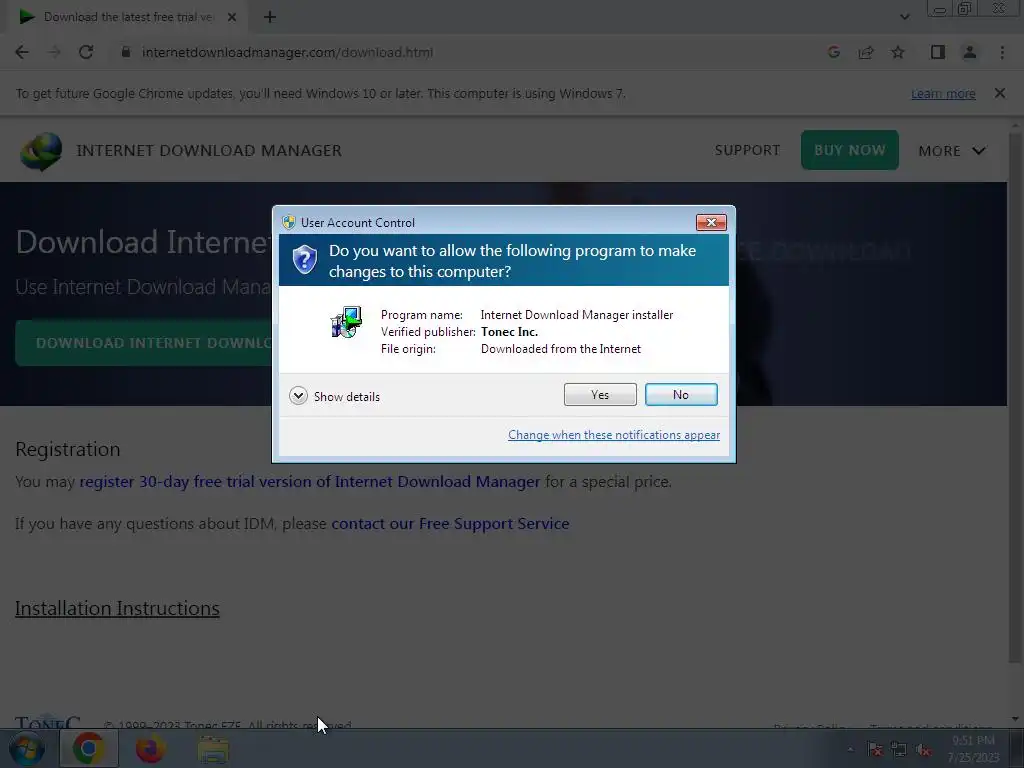Viewport: 1024px width, 768px height.
Task: Close the User Account Control dialog
Action: click(711, 223)
